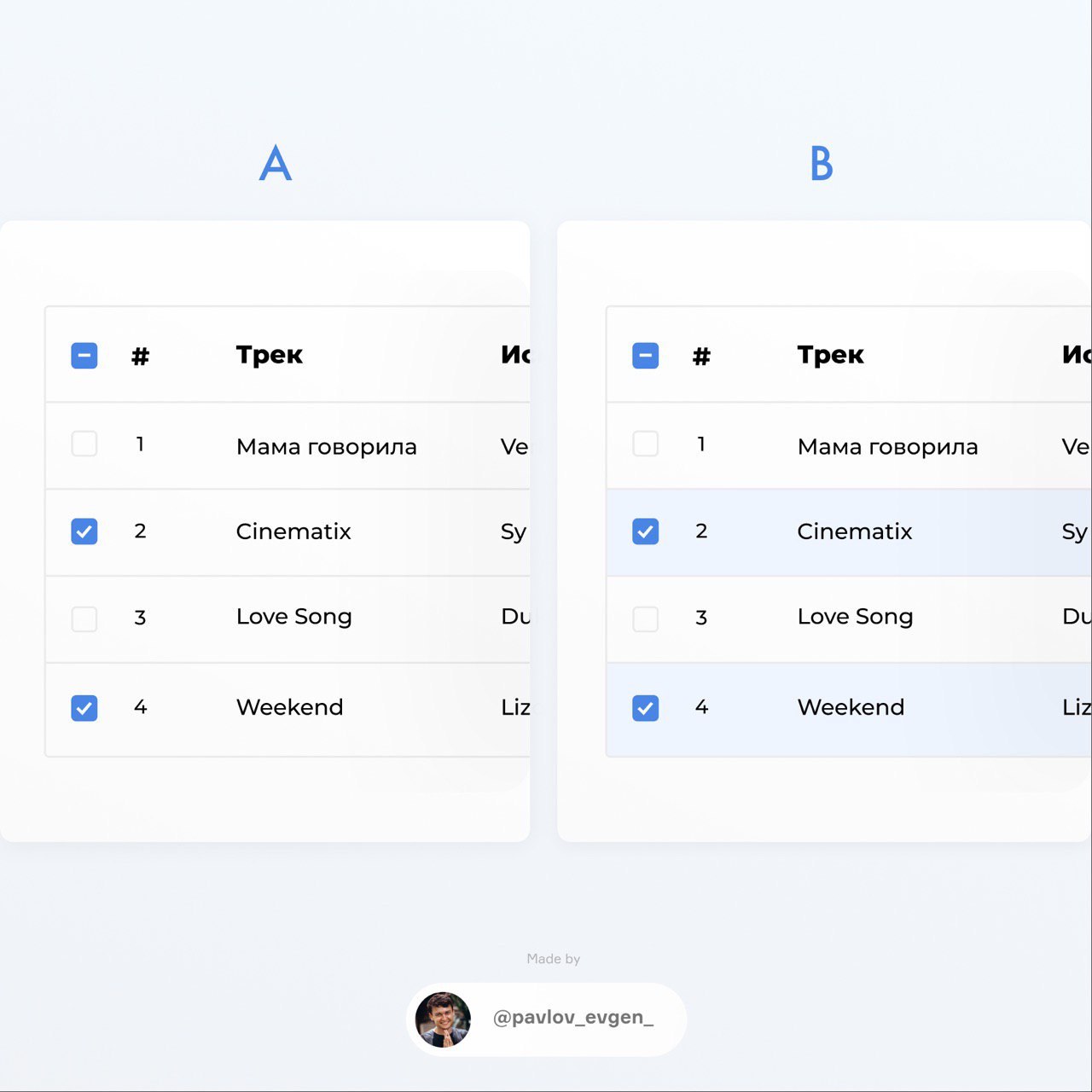Check the Love Song row in table A
The width and height of the screenshot is (1092, 1092).
(x=84, y=619)
